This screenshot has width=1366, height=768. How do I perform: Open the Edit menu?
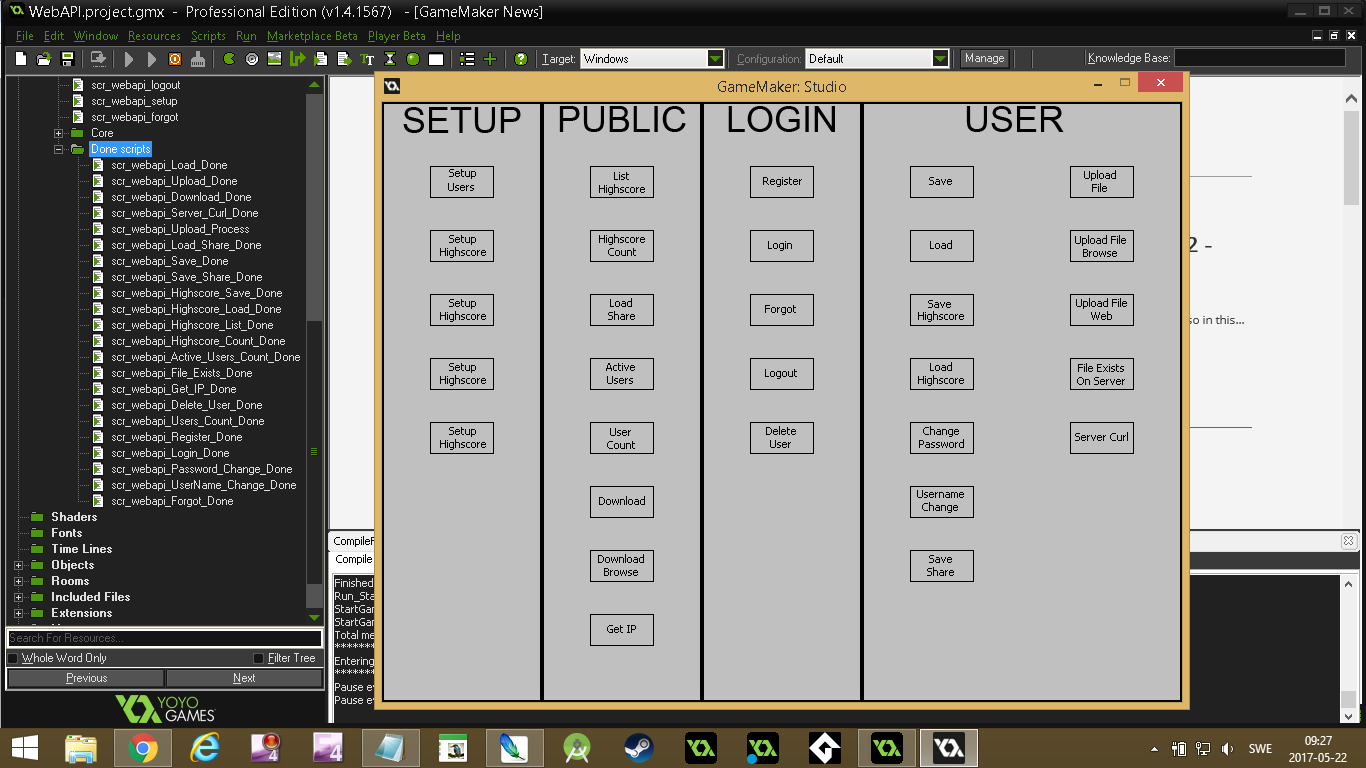(x=54, y=36)
